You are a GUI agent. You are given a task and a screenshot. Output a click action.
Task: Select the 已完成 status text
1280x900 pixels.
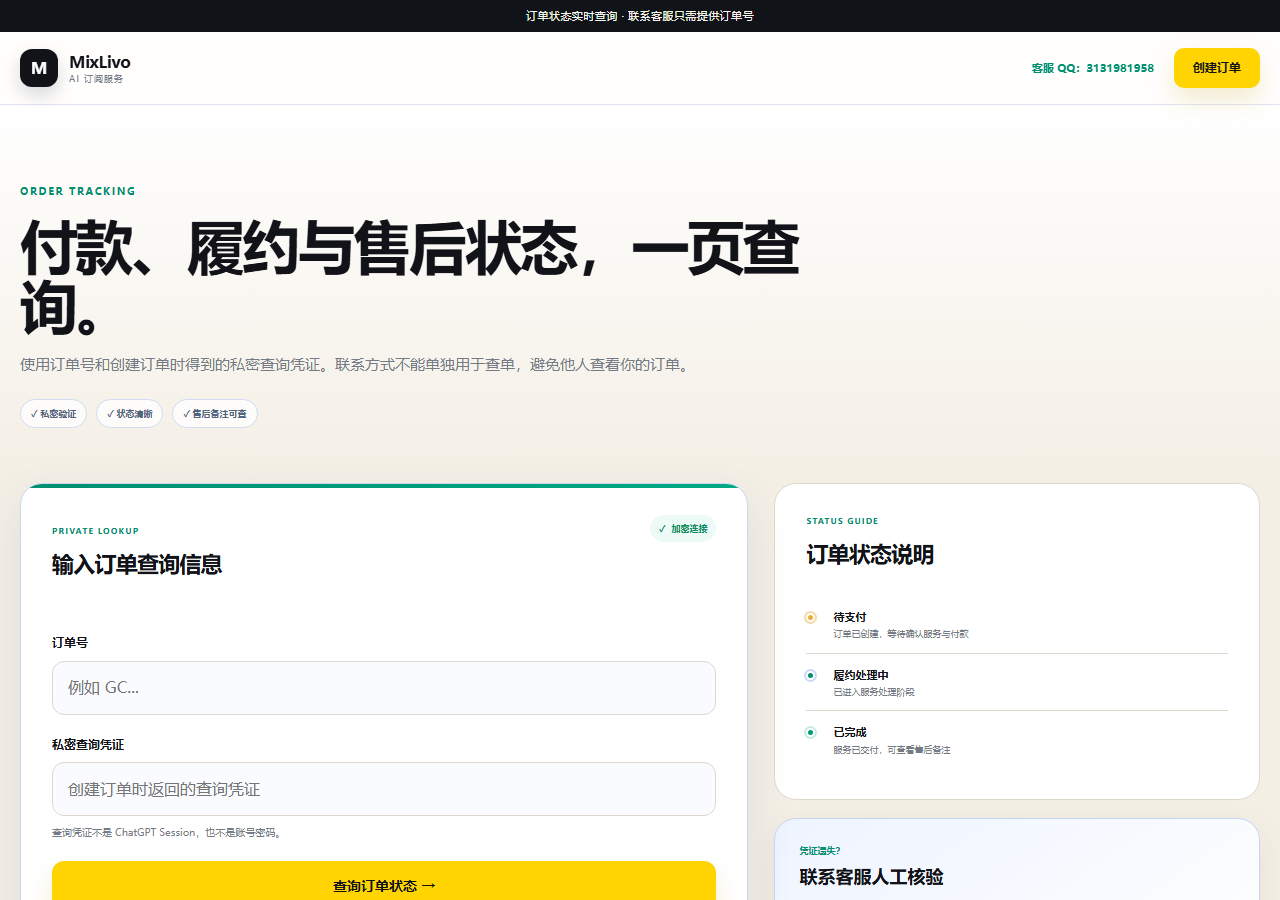tap(850, 732)
